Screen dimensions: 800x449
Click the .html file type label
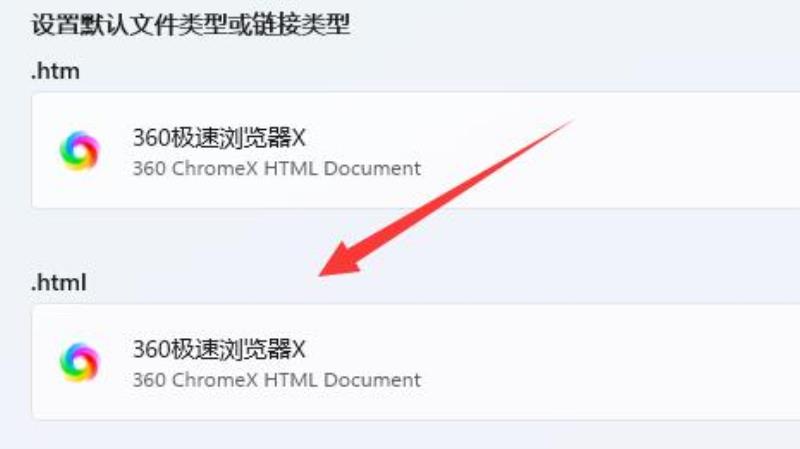pyautogui.click(x=59, y=283)
